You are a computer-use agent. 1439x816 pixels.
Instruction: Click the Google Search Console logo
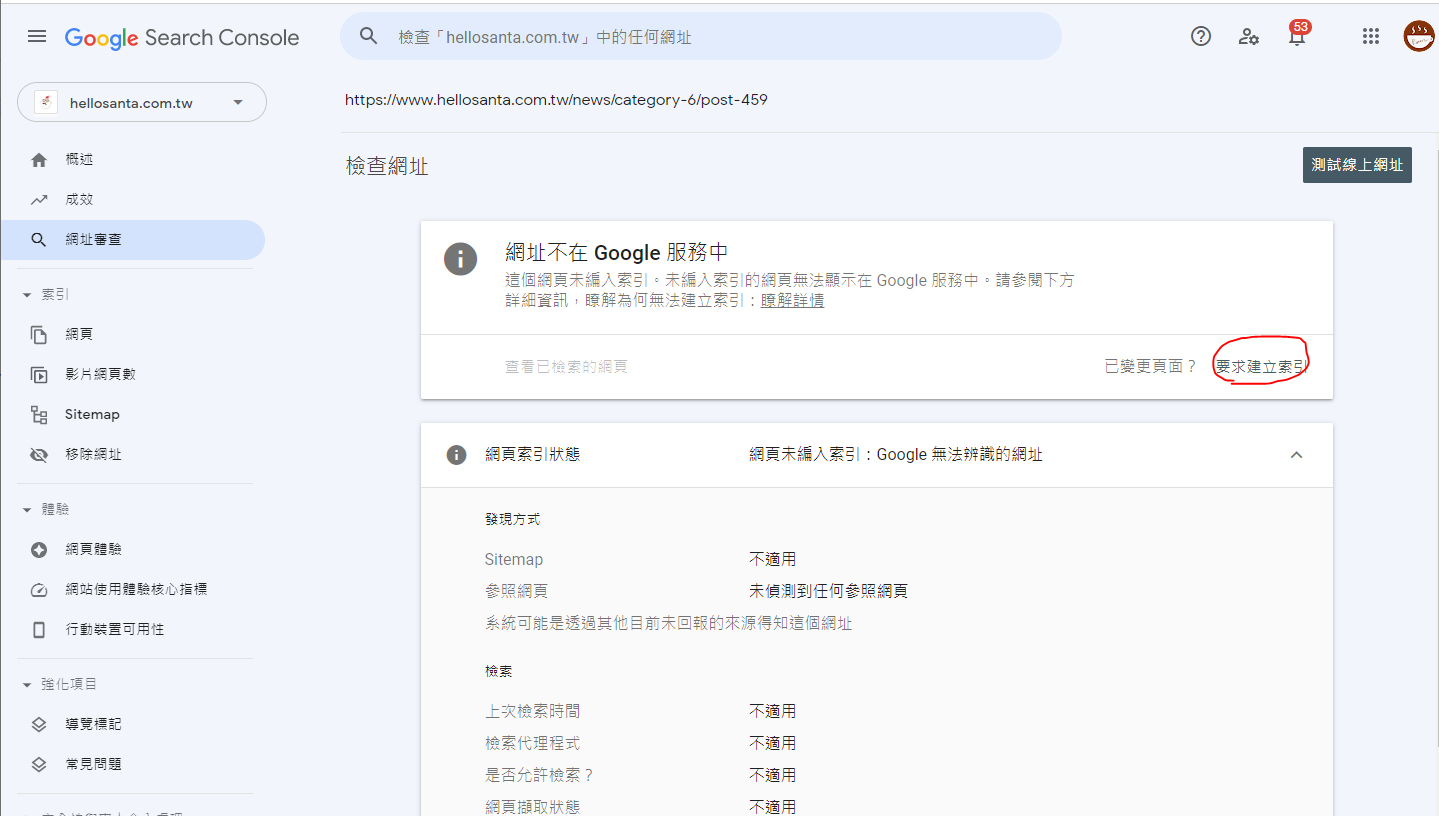182,38
